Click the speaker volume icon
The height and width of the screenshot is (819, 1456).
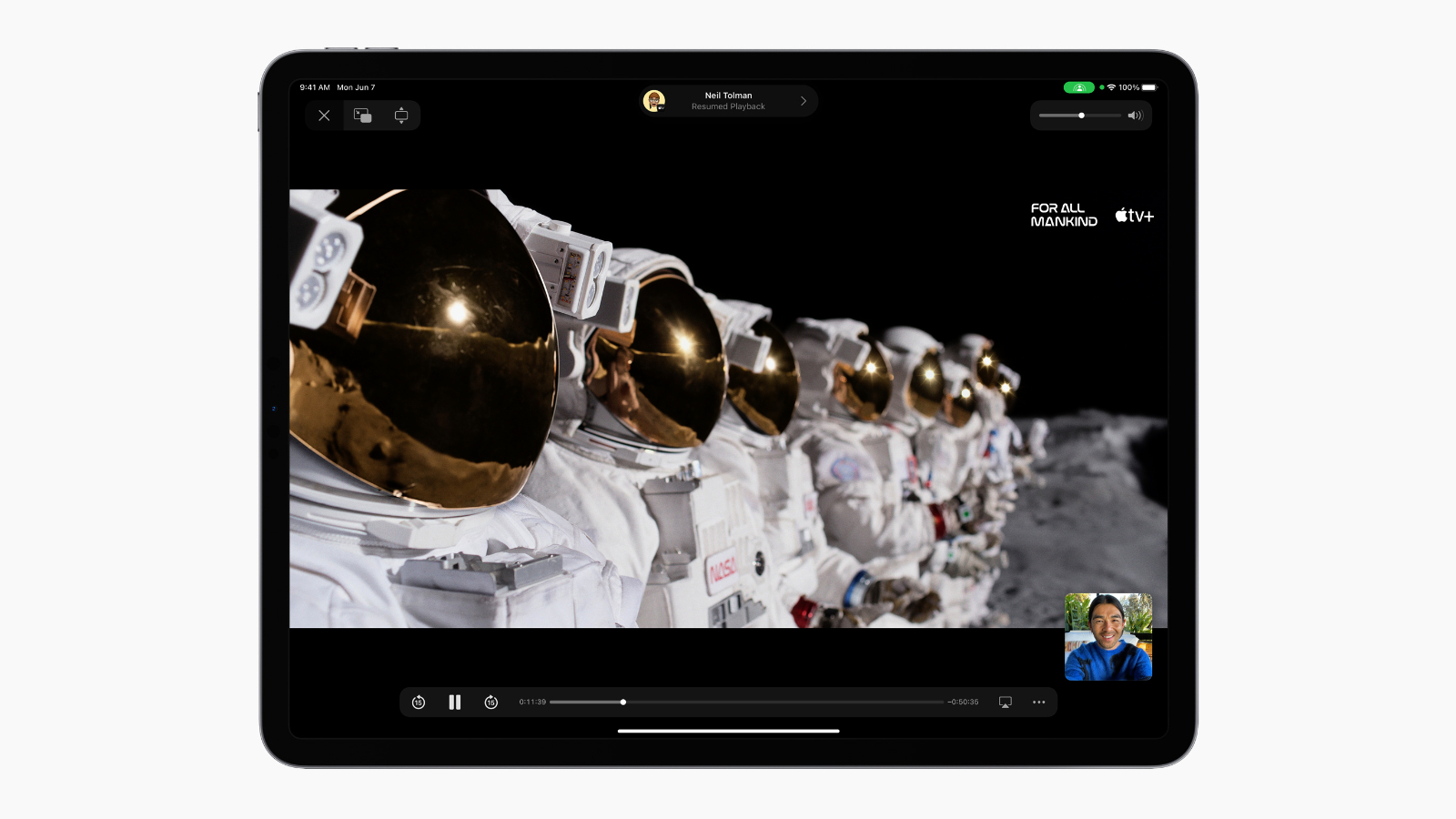point(1135,116)
